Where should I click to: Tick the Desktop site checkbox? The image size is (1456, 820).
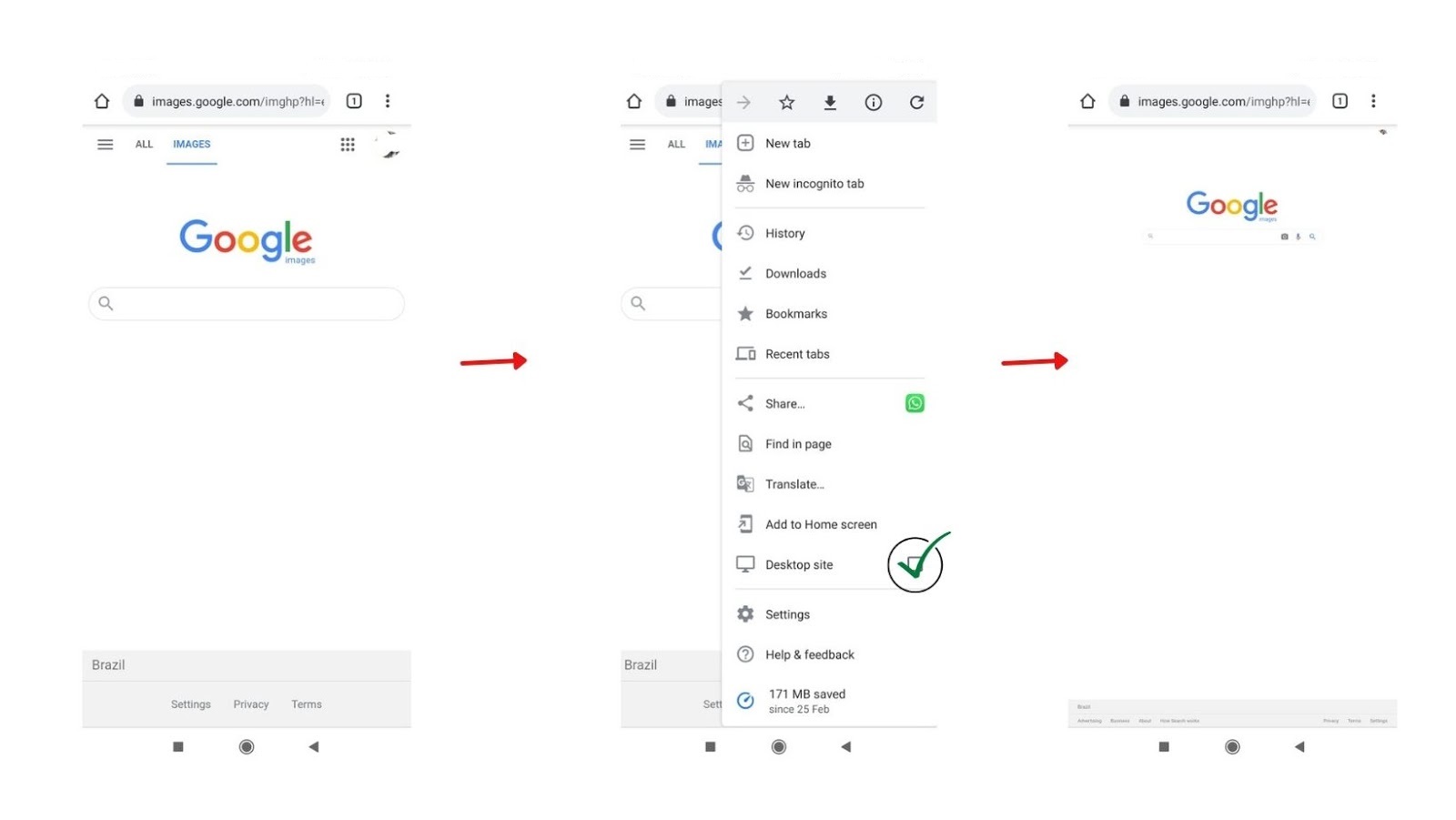click(x=915, y=564)
